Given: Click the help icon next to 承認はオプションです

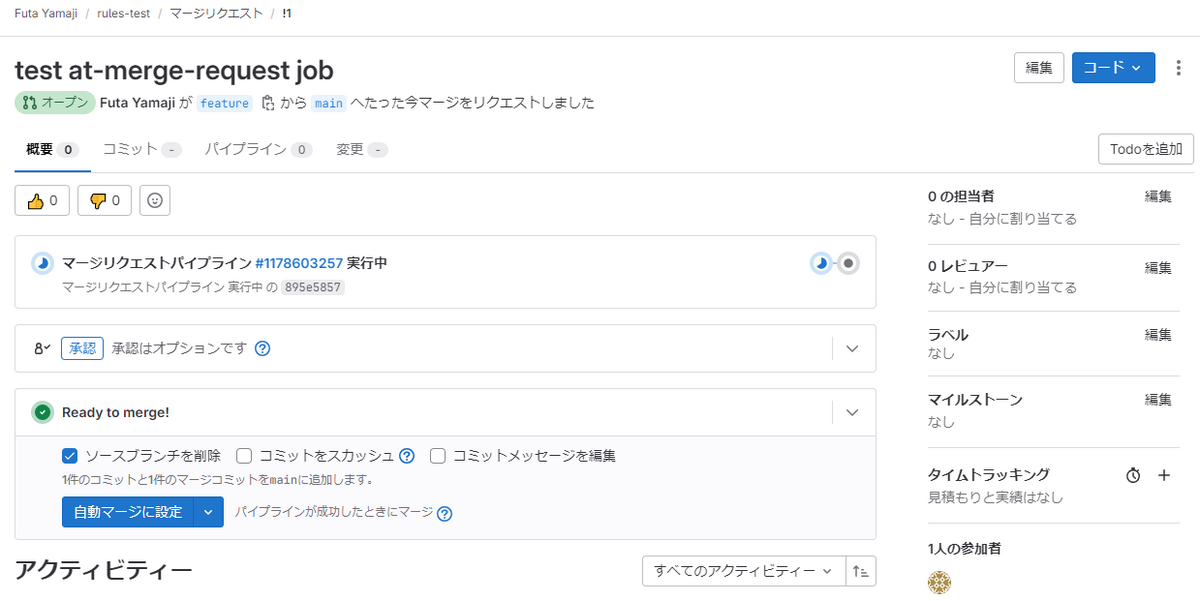Looking at the screenshot, I should (x=263, y=349).
